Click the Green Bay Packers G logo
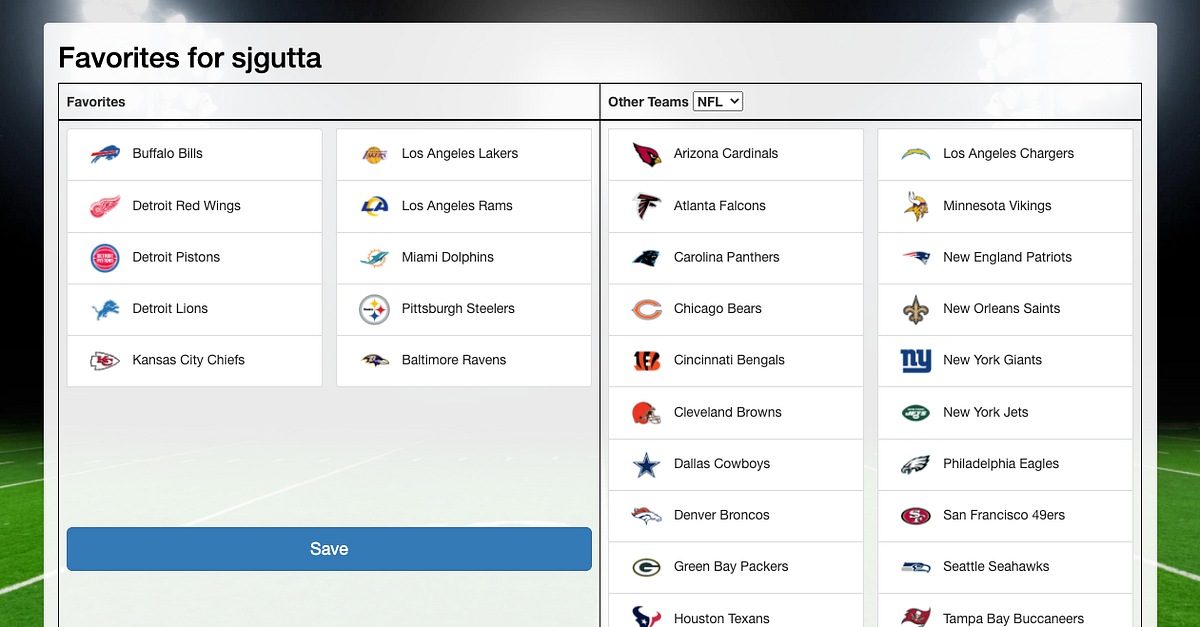Viewport: 1200px width, 627px height. tap(647, 567)
